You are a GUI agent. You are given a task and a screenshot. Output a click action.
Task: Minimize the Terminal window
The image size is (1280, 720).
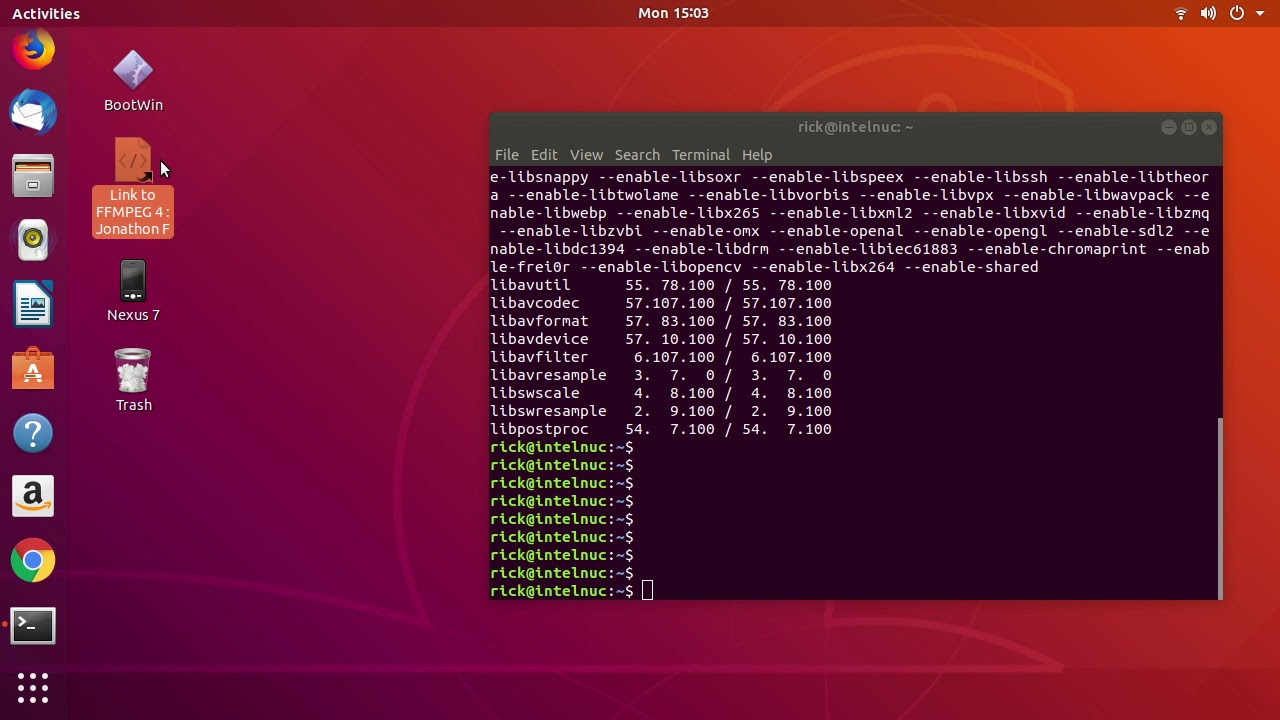pos(1168,127)
